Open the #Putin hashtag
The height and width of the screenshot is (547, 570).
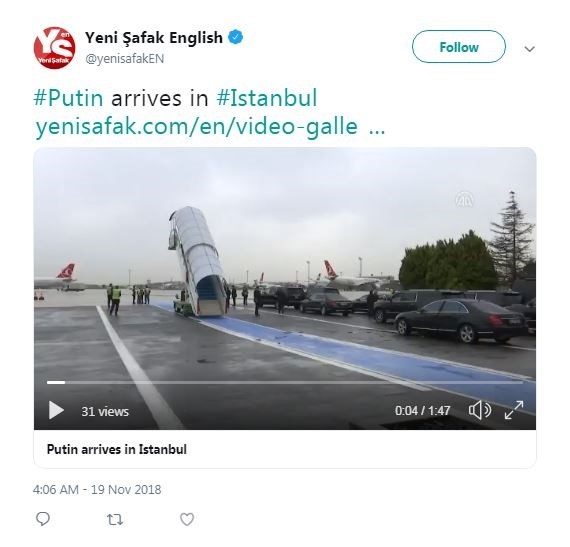(68, 98)
